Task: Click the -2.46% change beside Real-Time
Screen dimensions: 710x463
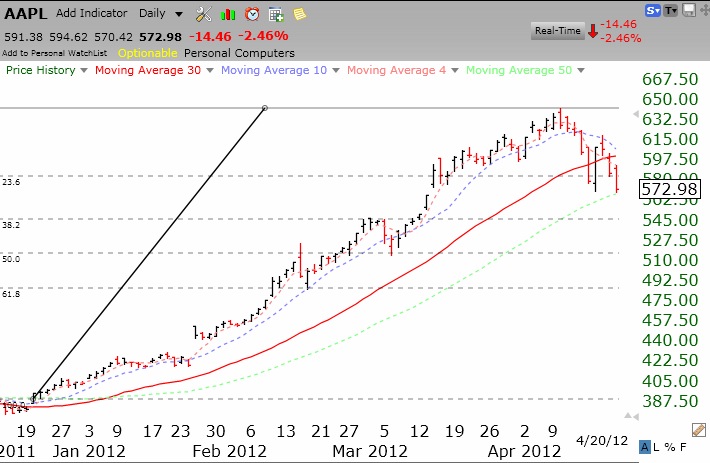Action: 621,38
